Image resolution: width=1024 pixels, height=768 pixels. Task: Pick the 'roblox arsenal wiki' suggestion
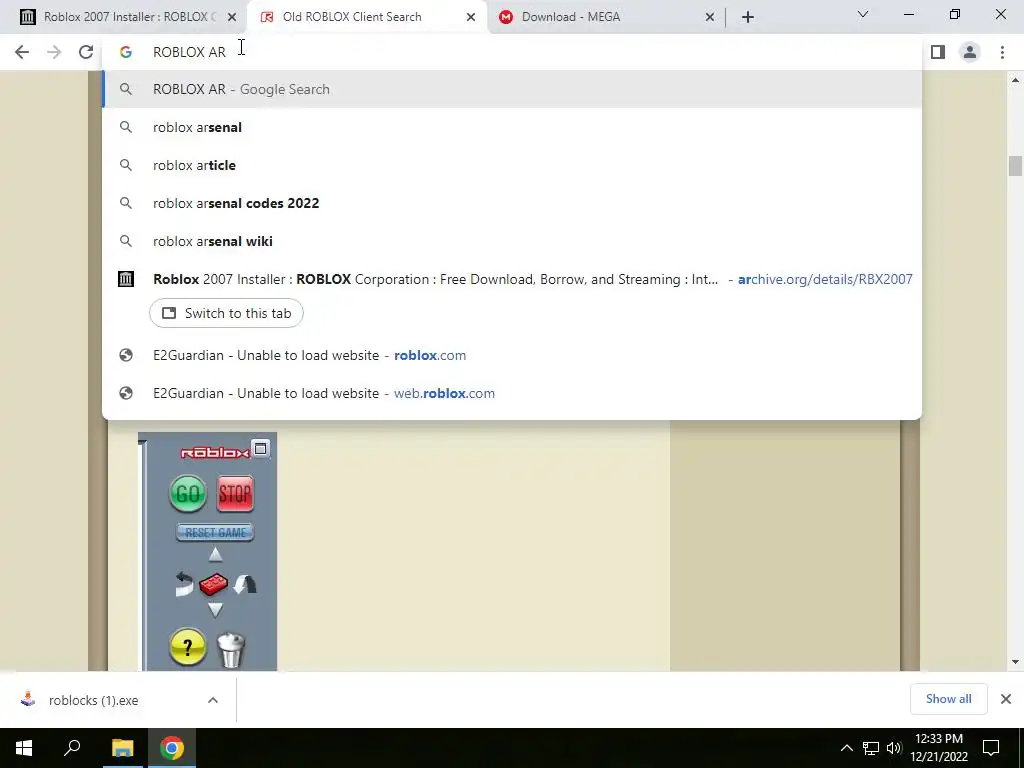point(512,241)
